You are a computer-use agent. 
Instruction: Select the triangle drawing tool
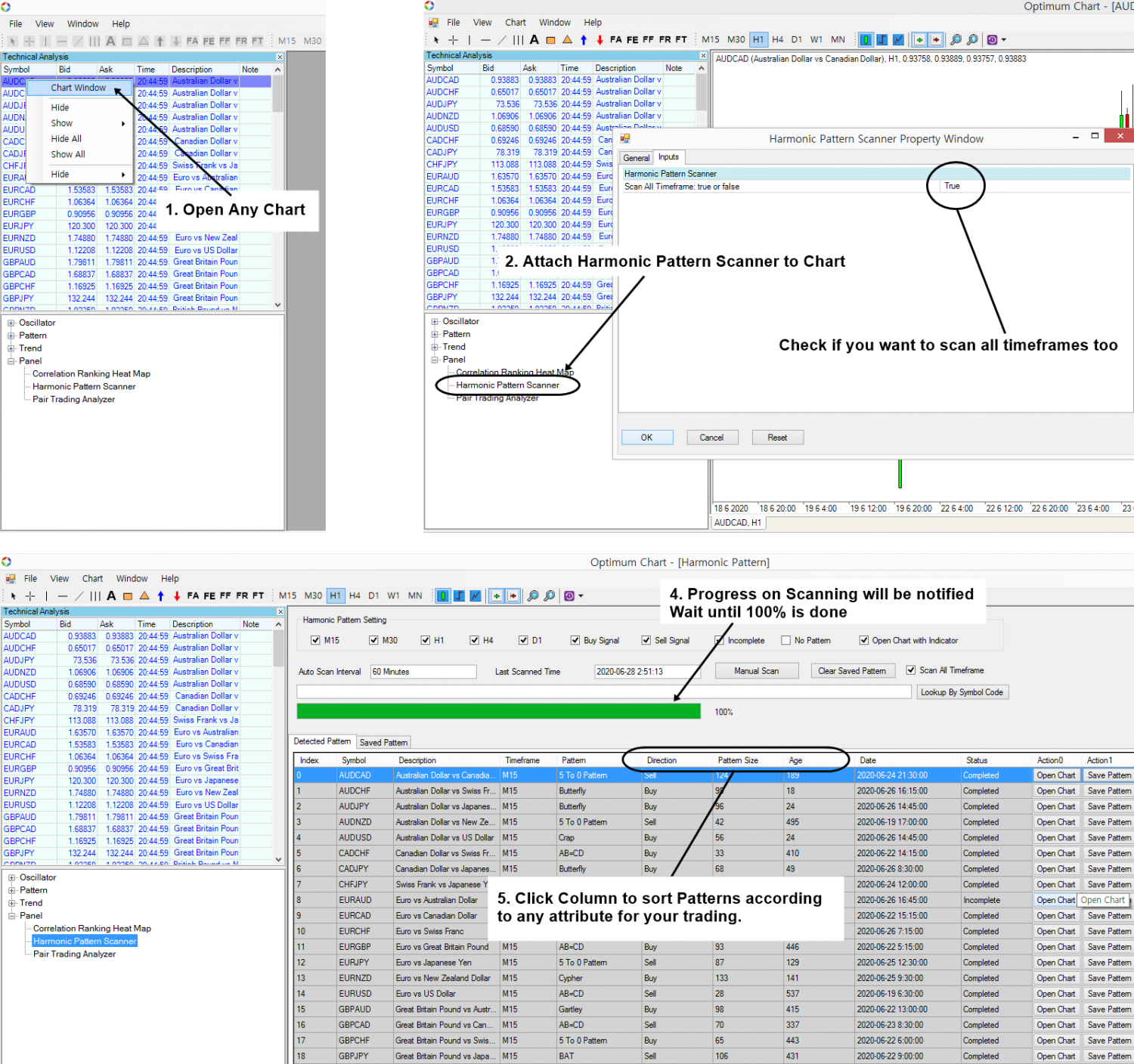(x=144, y=595)
